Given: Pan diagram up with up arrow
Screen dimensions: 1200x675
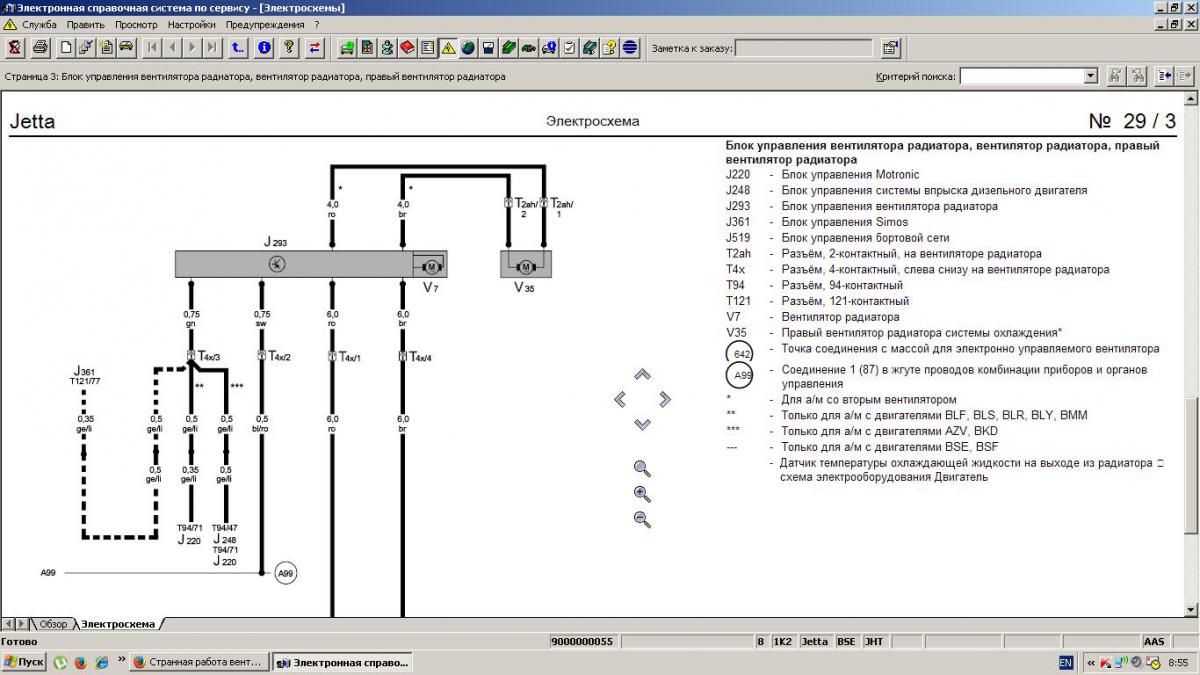Looking at the screenshot, I should coord(642,374).
